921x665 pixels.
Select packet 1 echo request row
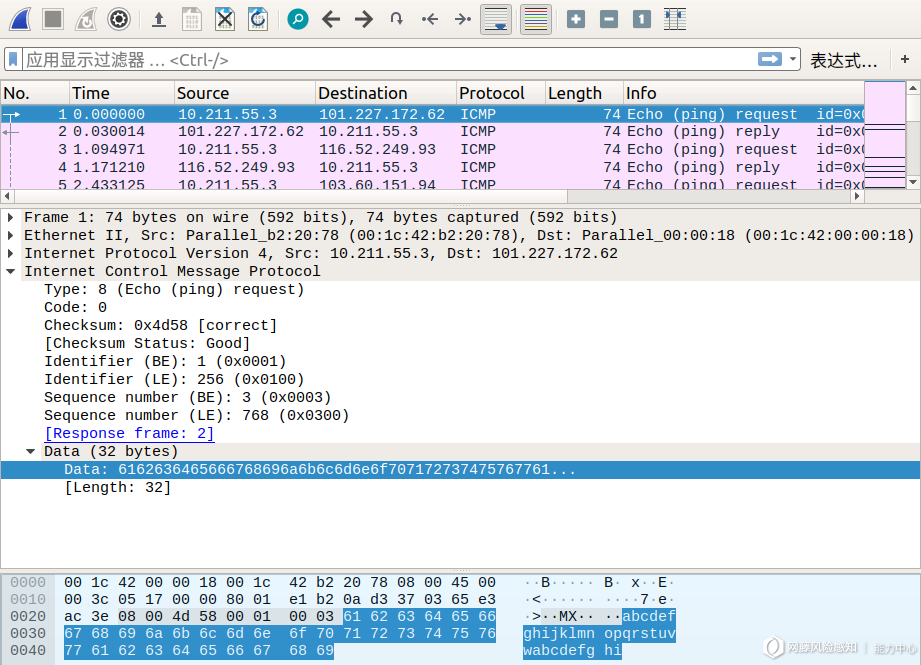click(432, 114)
